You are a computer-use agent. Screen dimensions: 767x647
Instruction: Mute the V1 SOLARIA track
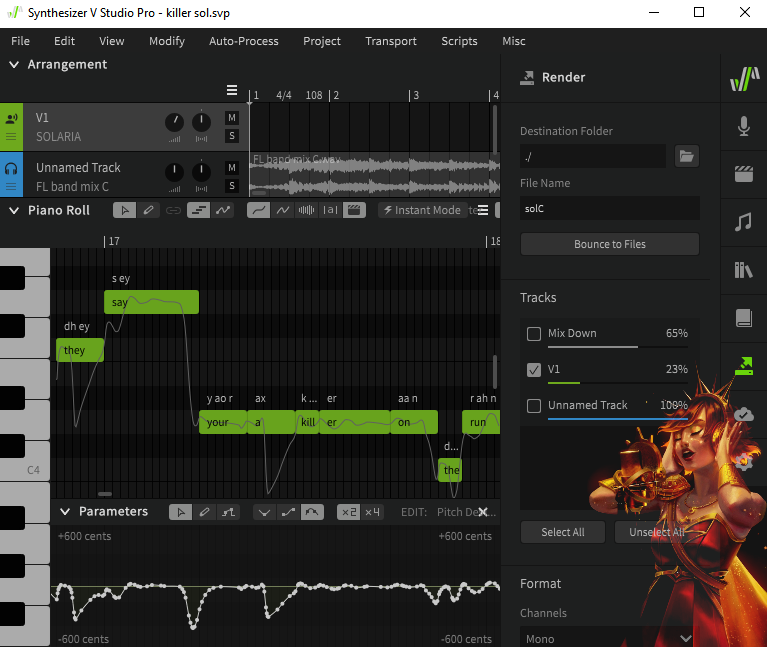point(232,118)
